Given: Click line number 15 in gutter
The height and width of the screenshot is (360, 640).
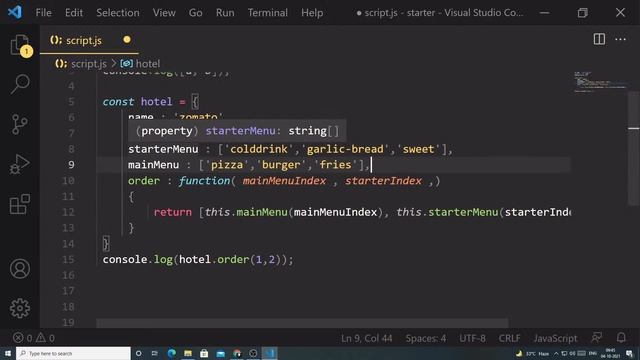Looking at the screenshot, I should point(68,260).
